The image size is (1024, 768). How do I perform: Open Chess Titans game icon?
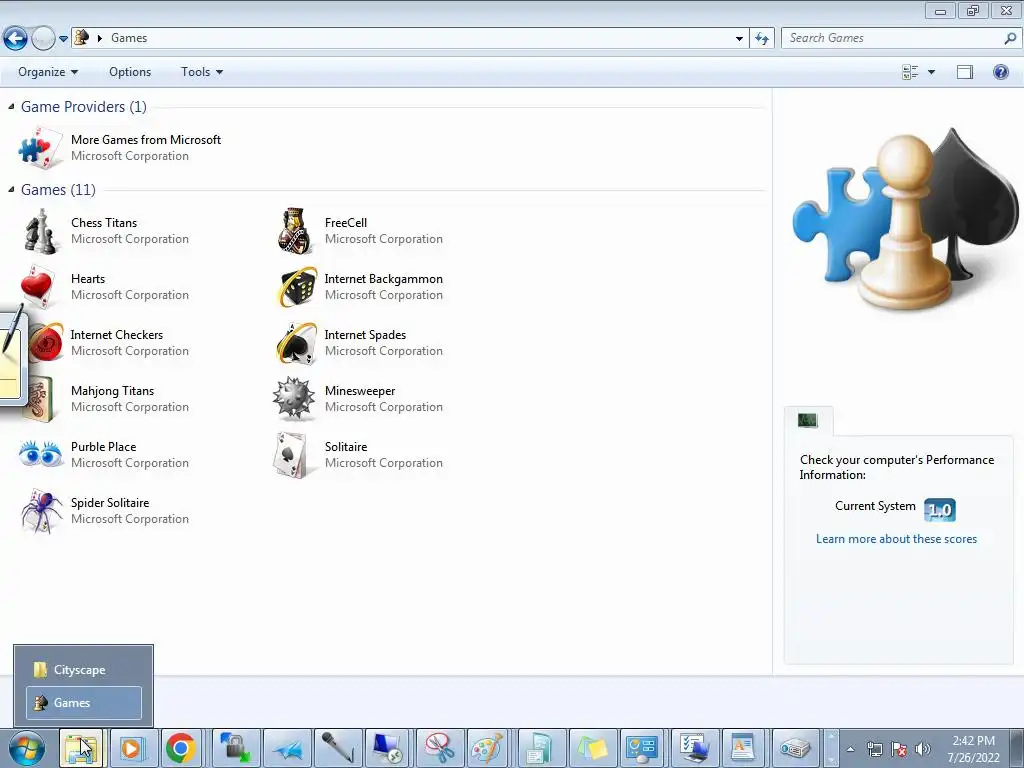tap(40, 231)
